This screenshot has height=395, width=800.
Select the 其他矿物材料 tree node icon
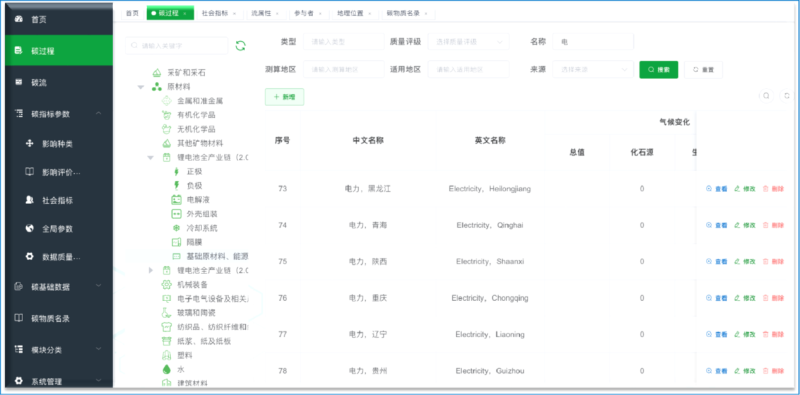point(166,143)
